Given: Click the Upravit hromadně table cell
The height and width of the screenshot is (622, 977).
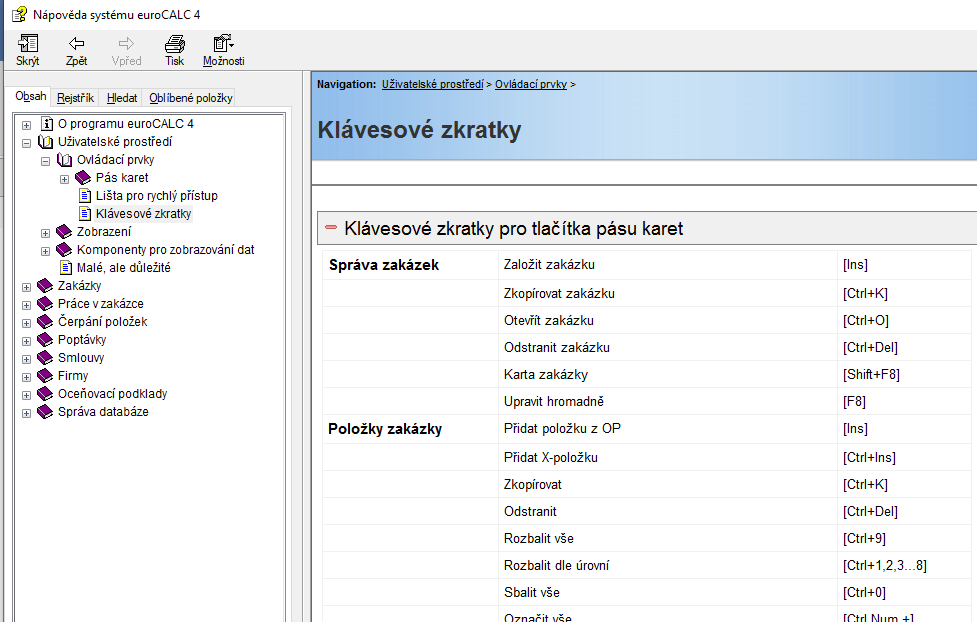Looking at the screenshot, I should [x=667, y=401].
